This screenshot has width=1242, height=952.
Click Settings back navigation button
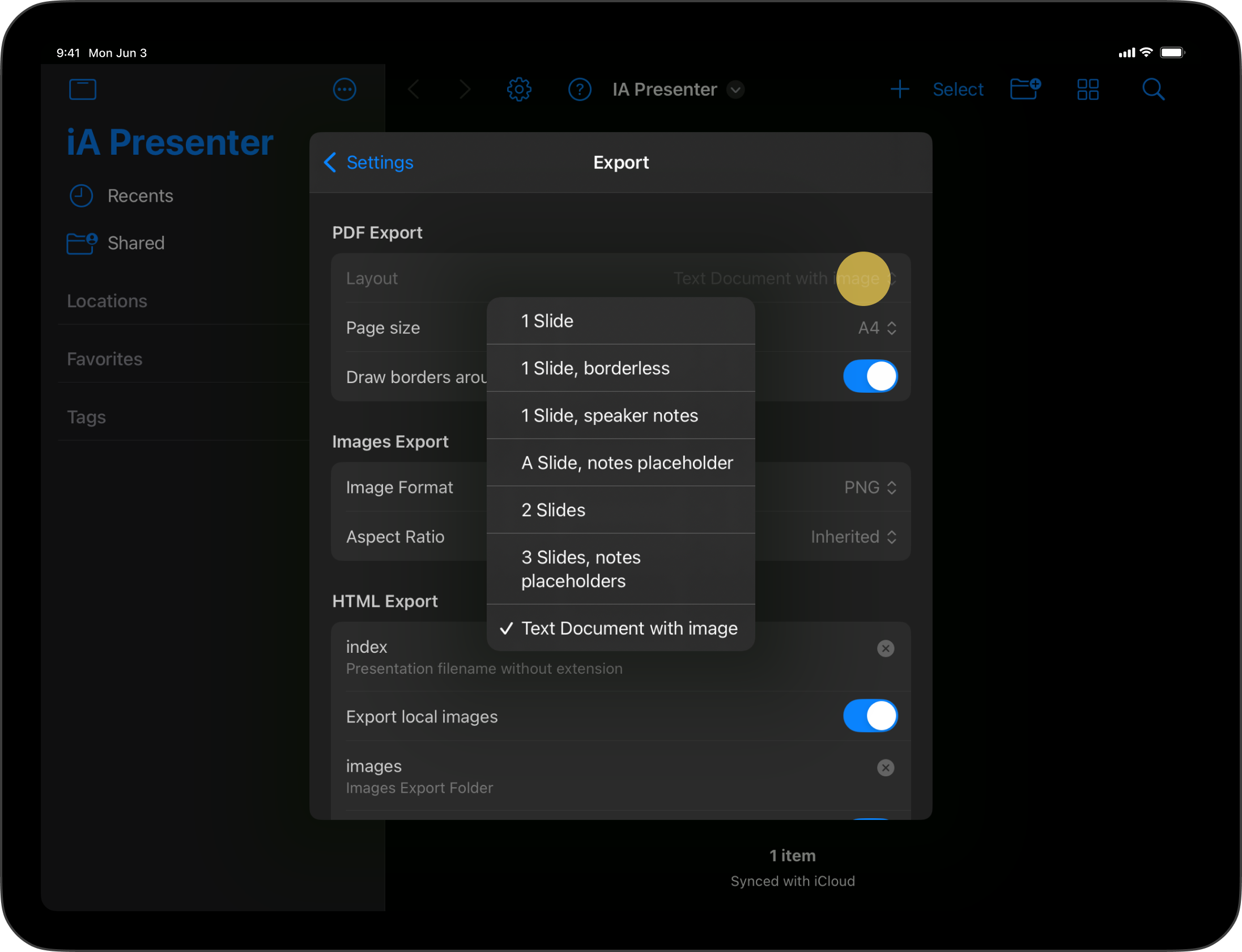368,162
